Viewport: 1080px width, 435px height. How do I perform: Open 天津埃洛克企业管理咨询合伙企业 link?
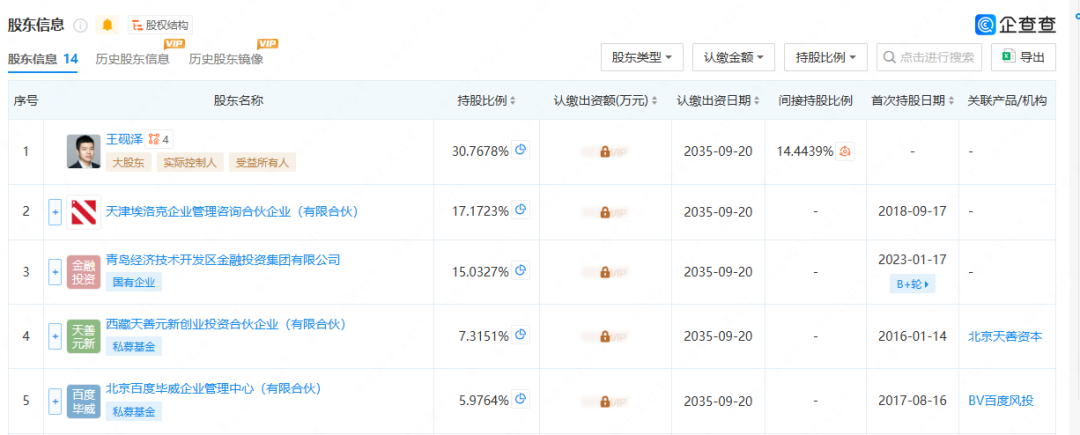tap(233, 211)
